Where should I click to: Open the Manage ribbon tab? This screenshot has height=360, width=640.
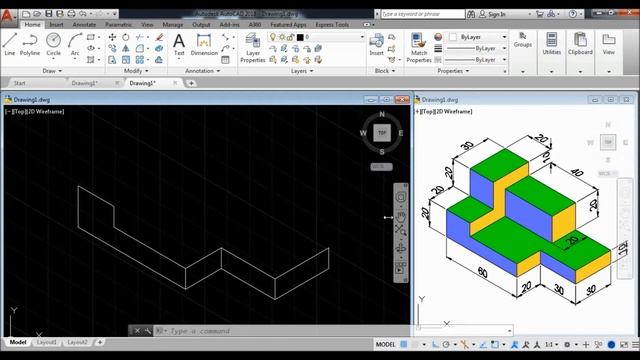coord(173,24)
